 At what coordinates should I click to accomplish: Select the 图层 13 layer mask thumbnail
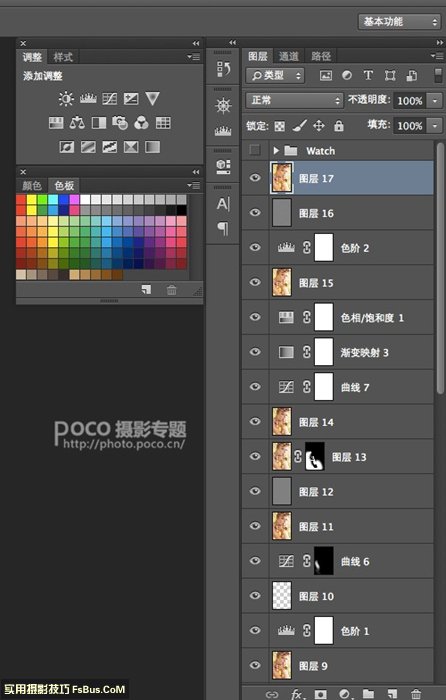point(315,456)
